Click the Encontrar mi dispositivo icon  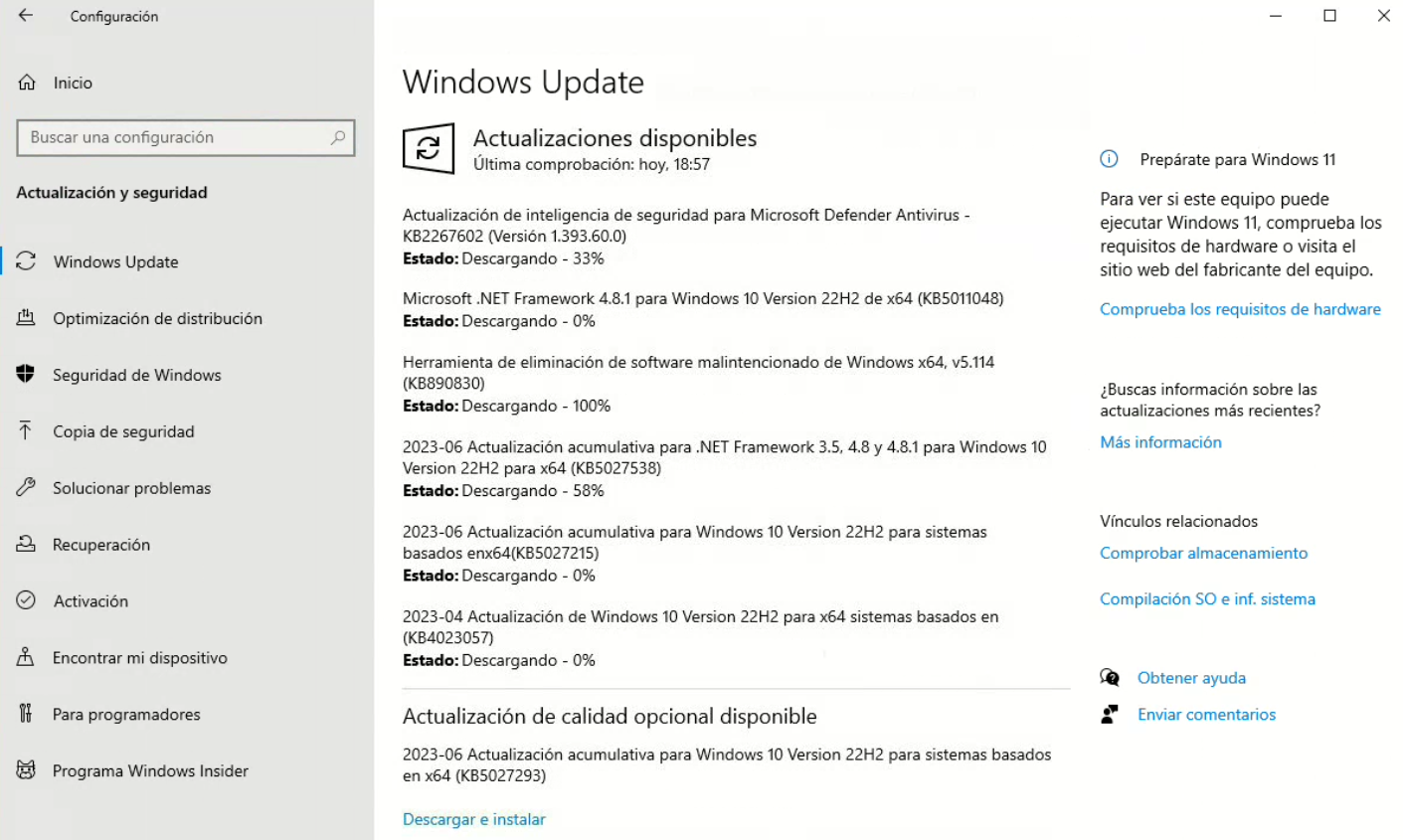[x=26, y=657]
